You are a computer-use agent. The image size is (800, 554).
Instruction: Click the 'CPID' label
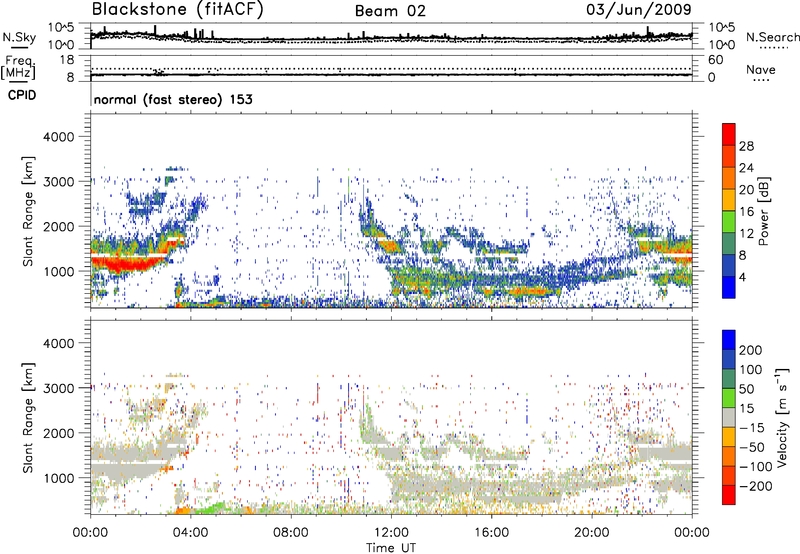point(22,95)
